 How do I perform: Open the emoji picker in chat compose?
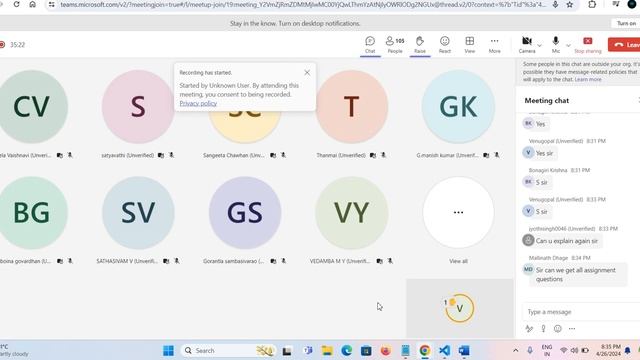558,329
